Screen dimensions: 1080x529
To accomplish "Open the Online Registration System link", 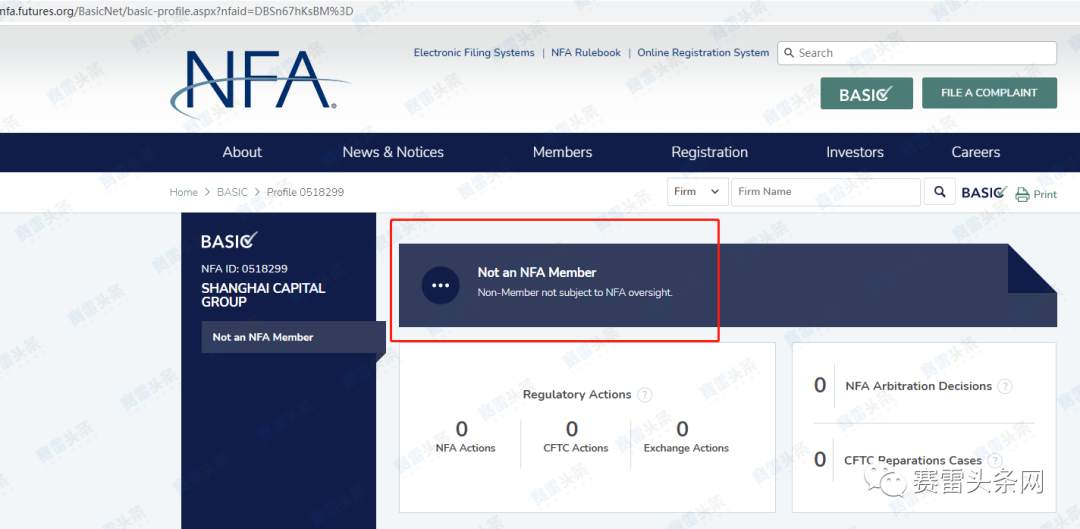I will pyautogui.click(x=703, y=52).
